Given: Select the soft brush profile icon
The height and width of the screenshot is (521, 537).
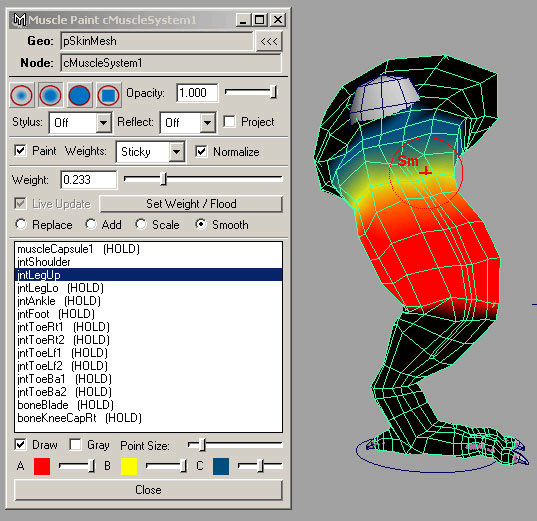Looking at the screenshot, I should tap(50, 95).
